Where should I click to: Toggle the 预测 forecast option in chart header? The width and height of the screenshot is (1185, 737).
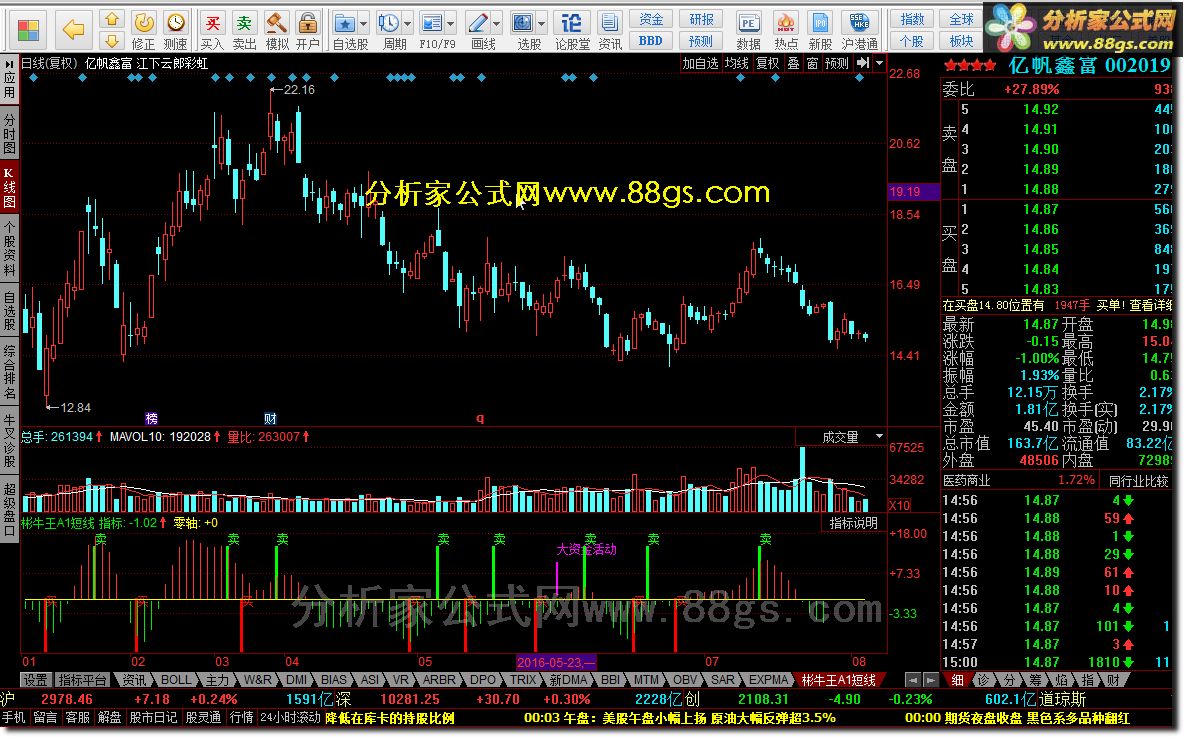(x=837, y=63)
